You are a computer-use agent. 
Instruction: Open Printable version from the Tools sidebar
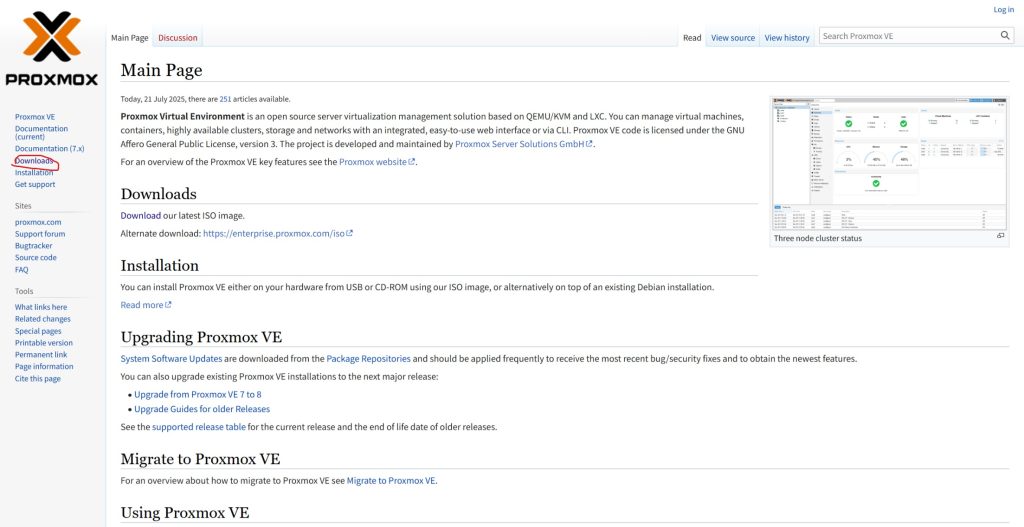43,343
